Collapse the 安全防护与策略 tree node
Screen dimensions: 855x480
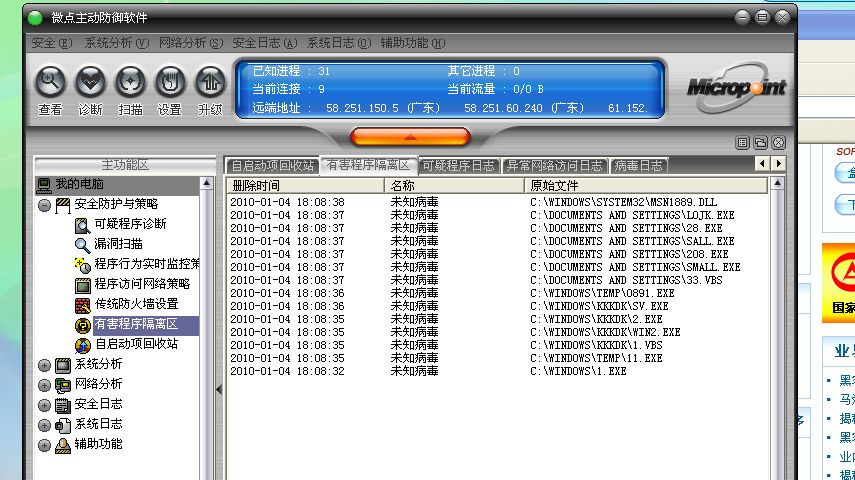point(45,206)
